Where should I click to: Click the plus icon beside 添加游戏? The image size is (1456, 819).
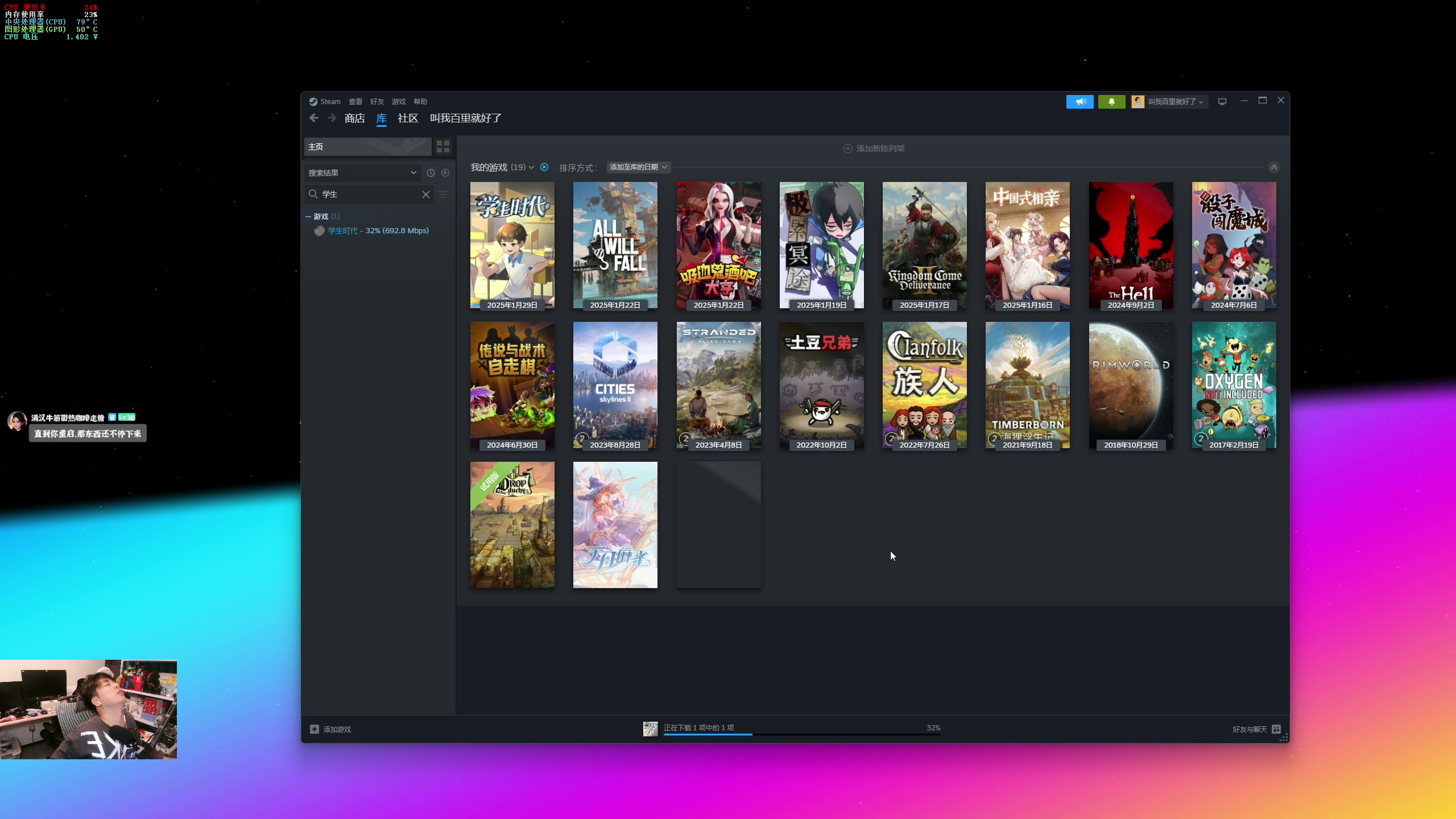pyautogui.click(x=315, y=729)
